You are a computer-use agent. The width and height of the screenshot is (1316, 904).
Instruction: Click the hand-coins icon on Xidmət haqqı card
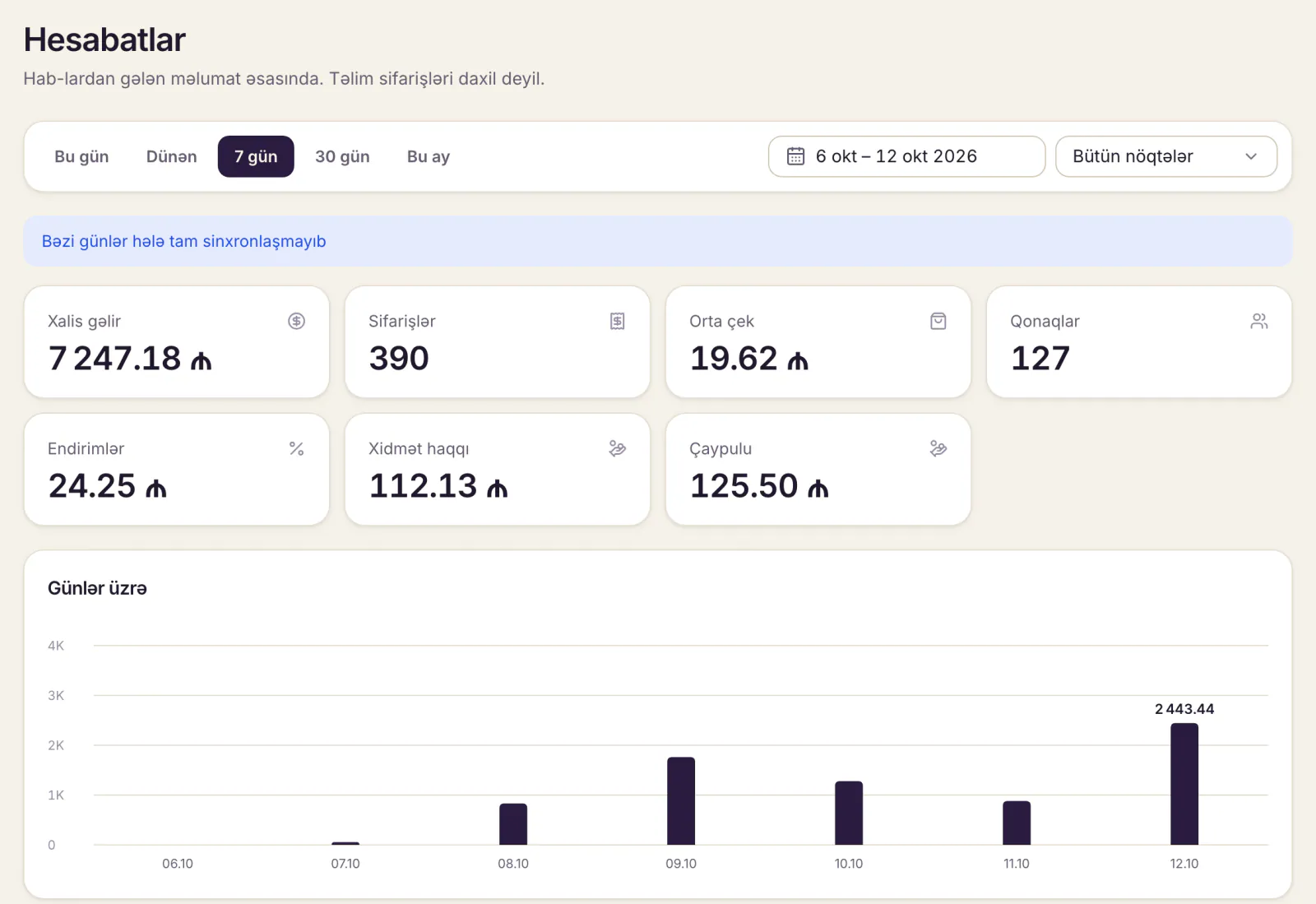tap(617, 448)
